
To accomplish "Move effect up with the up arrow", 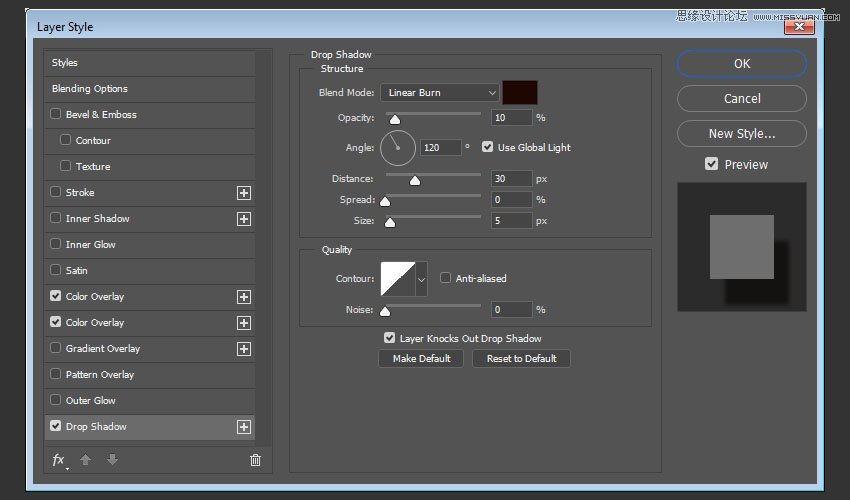I will click(86, 460).
